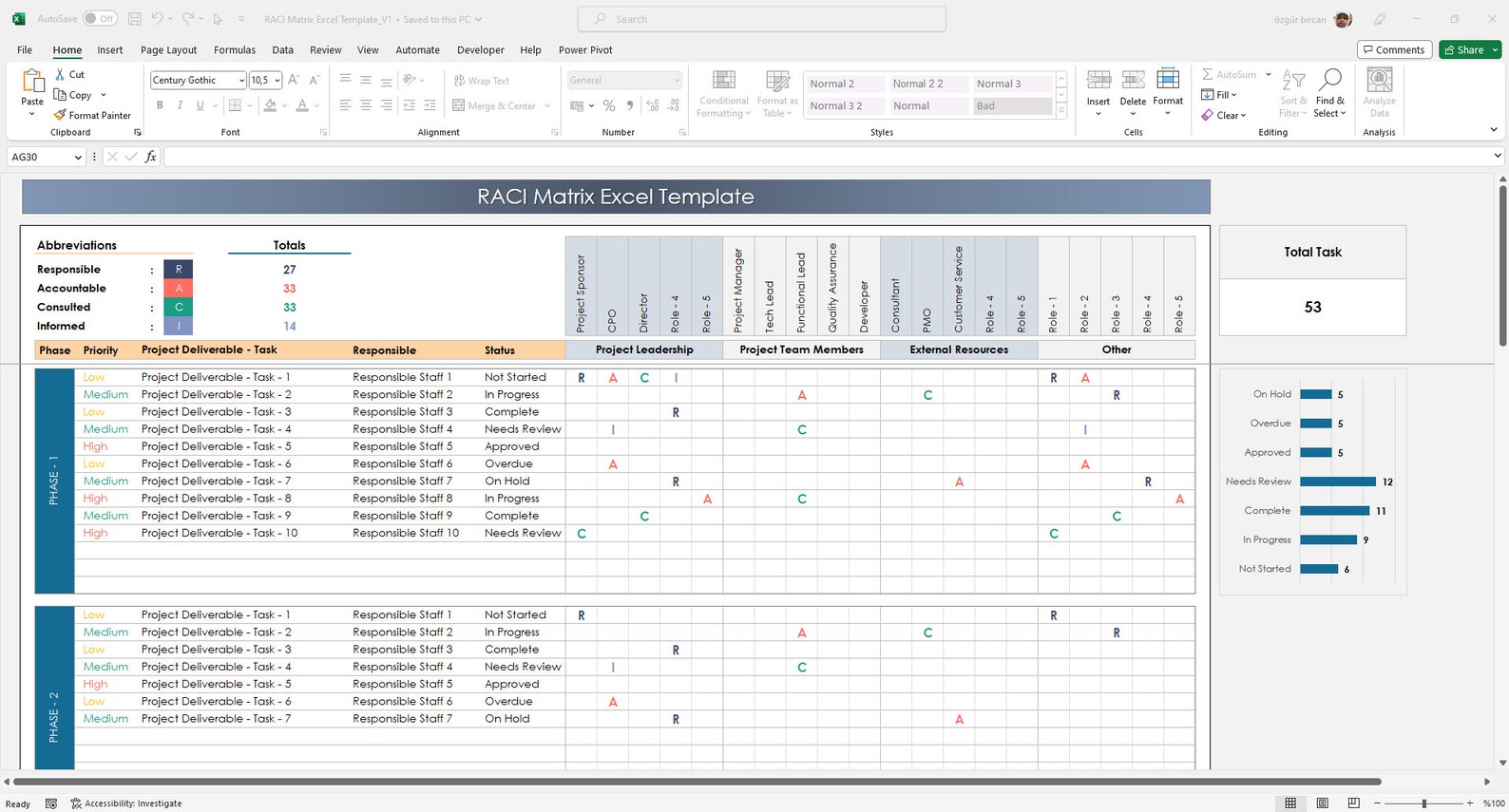Image resolution: width=1509 pixels, height=812 pixels.
Task: Toggle Italic formatting
Action: tap(180, 105)
